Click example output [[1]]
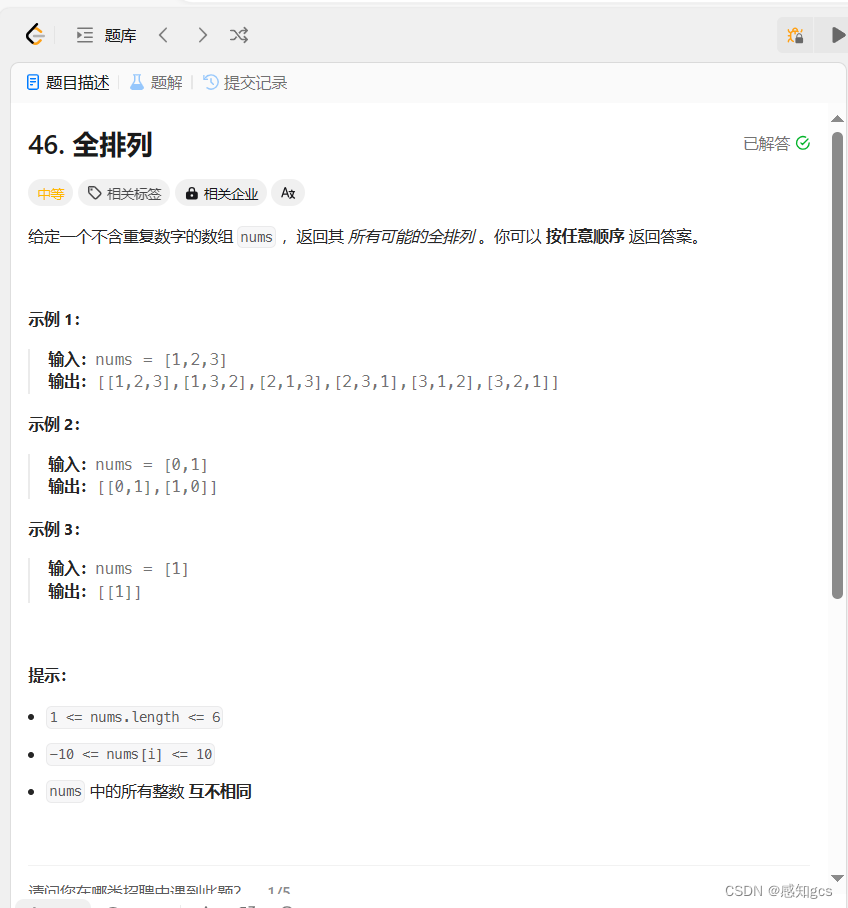The image size is (848, 908). (119, 592)
